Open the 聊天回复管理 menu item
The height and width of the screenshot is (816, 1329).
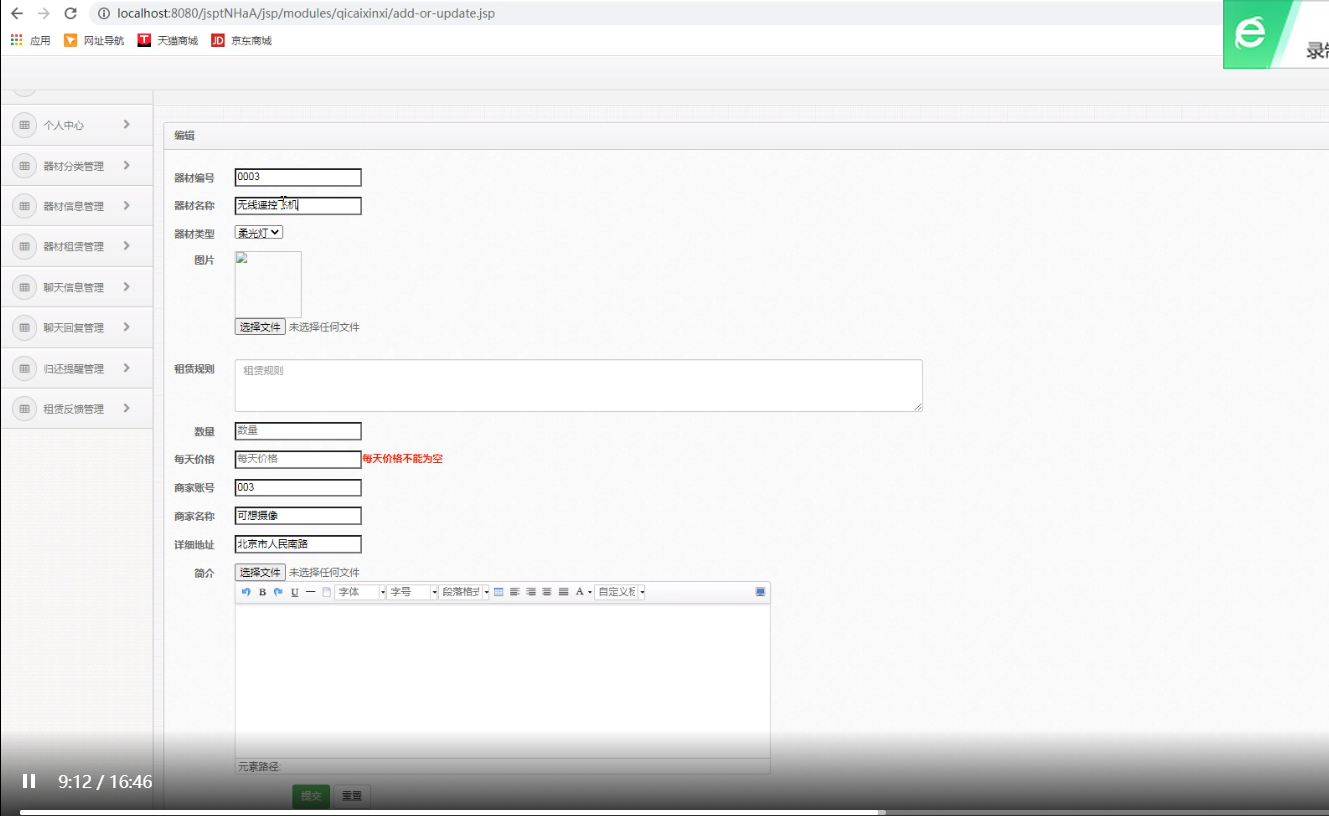(77, 327)
